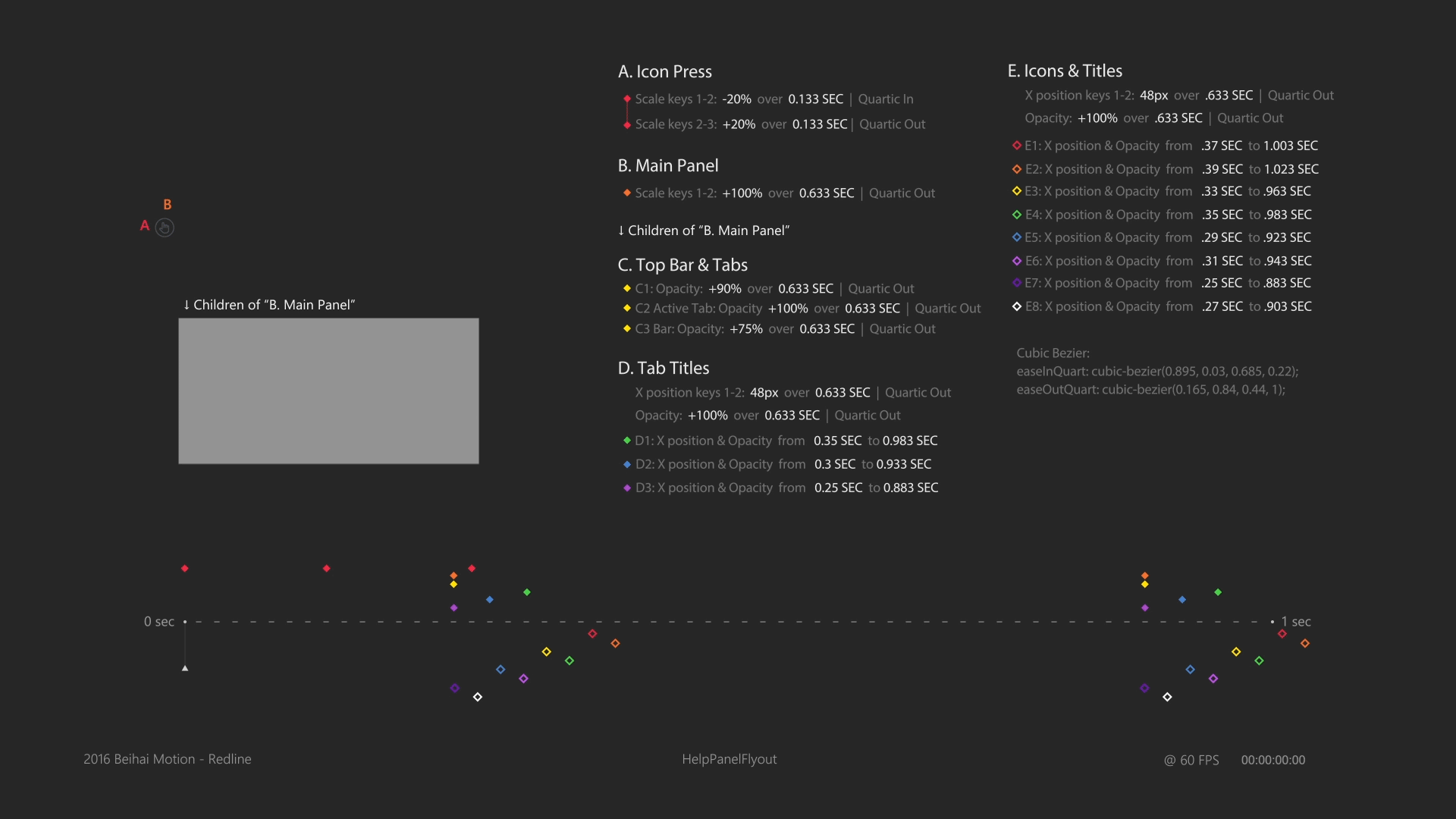Screen dimensions: 1456x819
Task: Click the '0 sec' timeline label
Action: [x=159, y=622]
